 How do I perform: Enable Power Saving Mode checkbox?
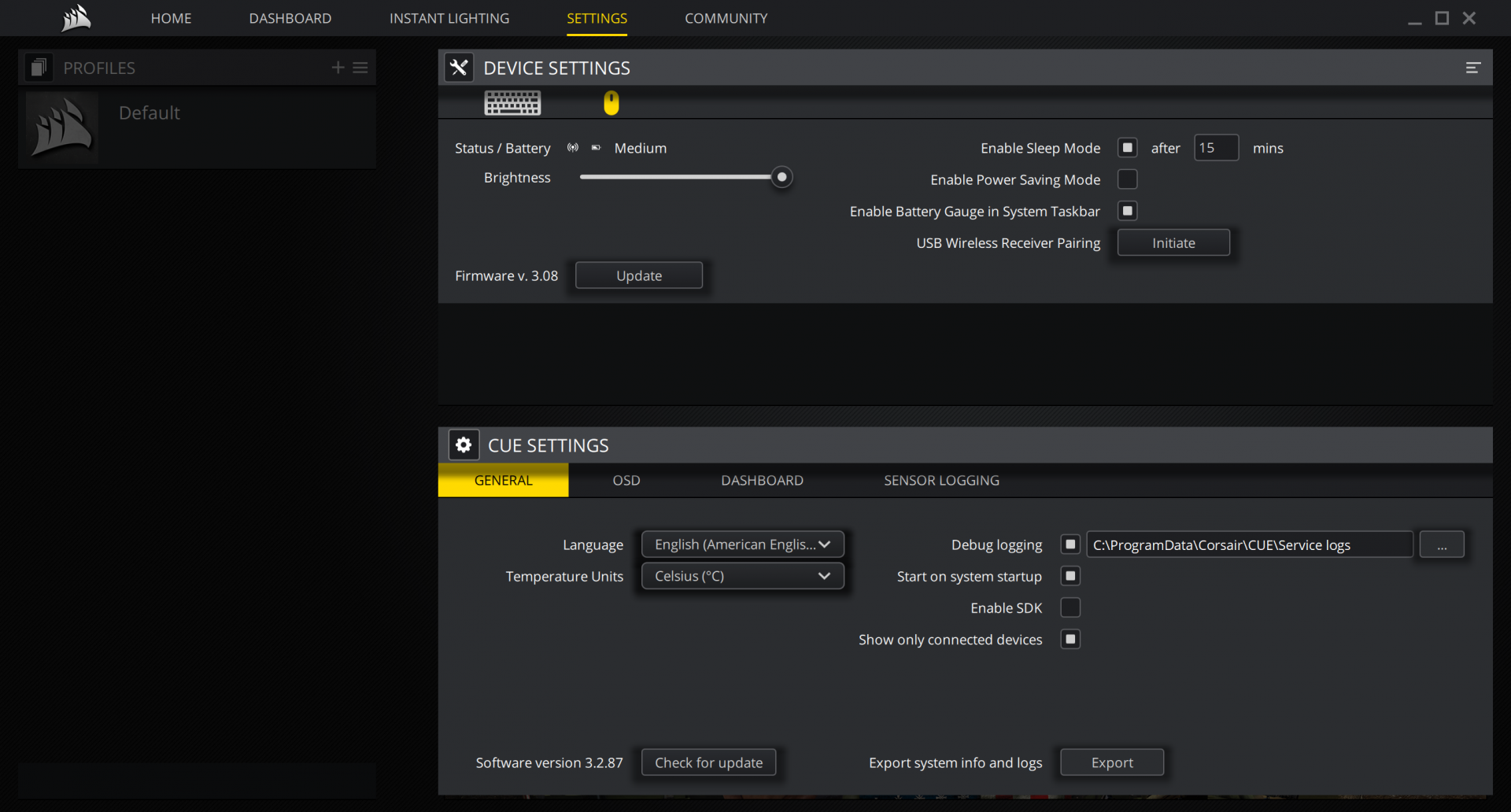[1128, 179]
